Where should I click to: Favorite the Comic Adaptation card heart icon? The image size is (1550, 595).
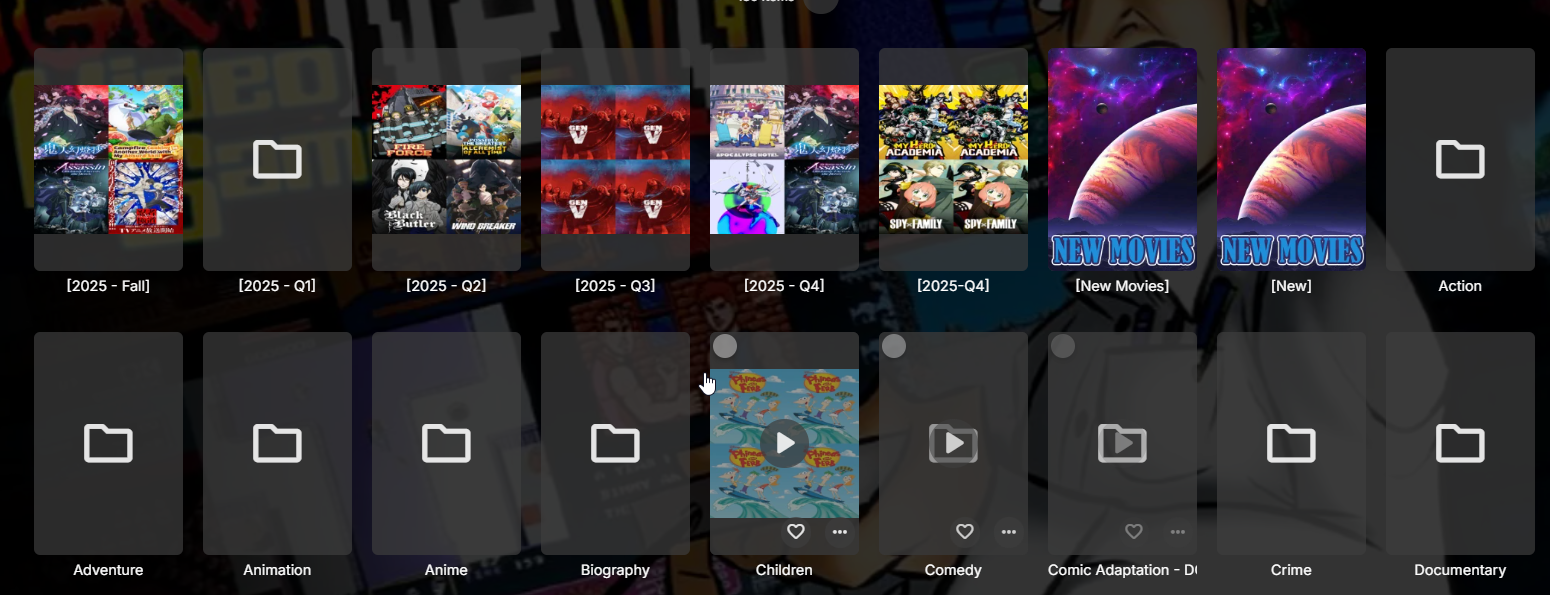[x=1134, y=532]
